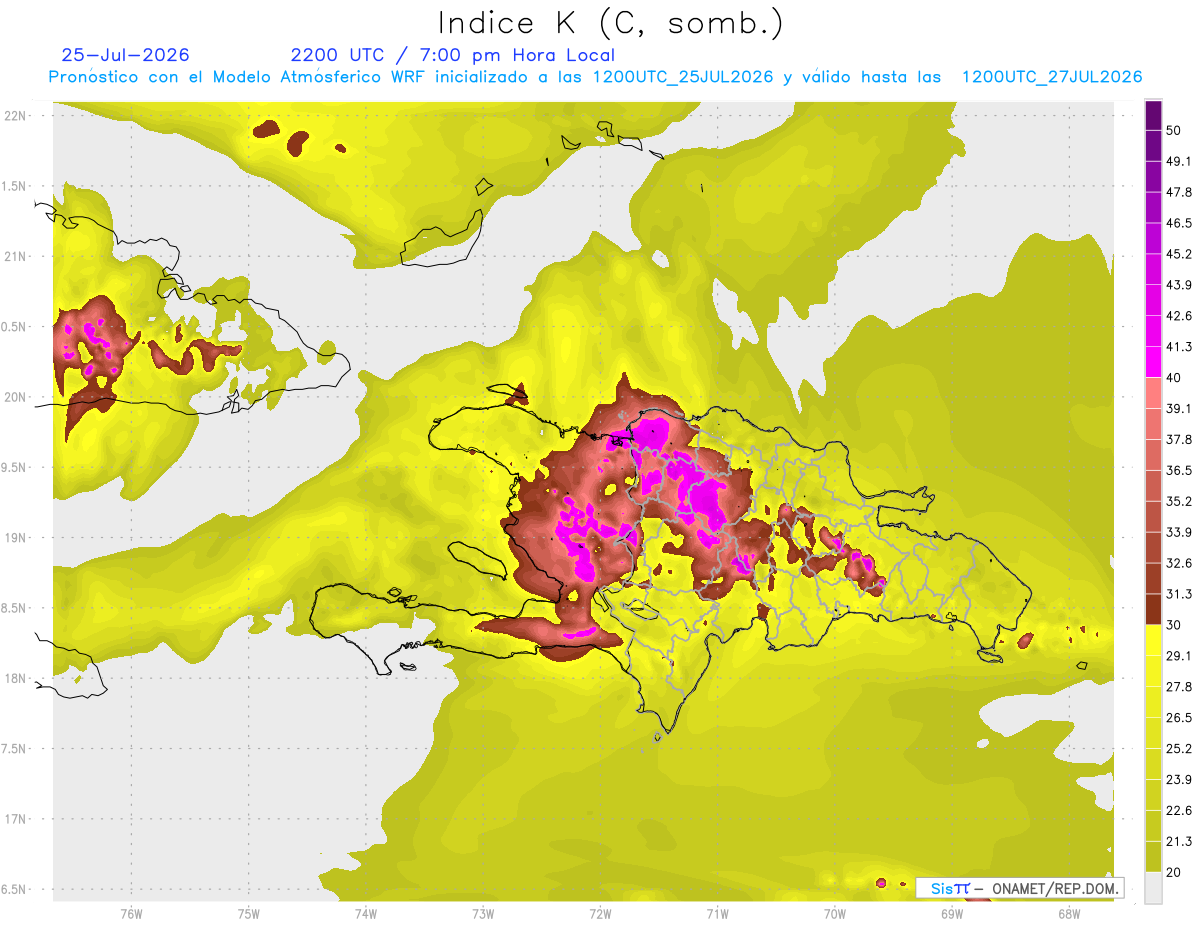Click the colorbar value "40"
Viewport: 1200px width, 927px height.
coord(1174,378)
